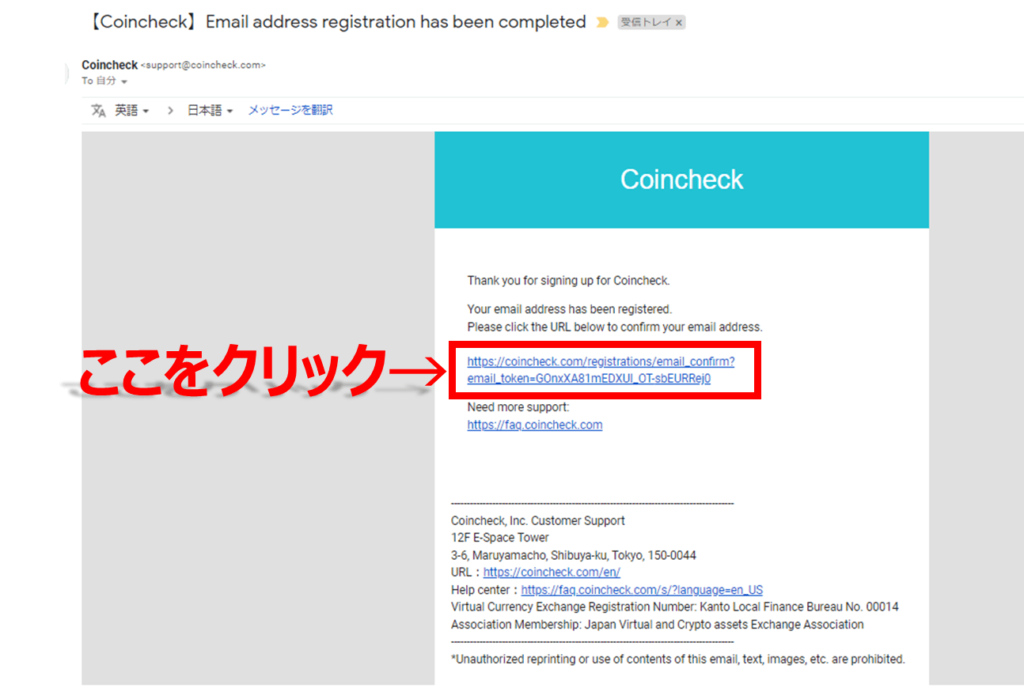Click the Coincheck header banner logo

[682, 180]
